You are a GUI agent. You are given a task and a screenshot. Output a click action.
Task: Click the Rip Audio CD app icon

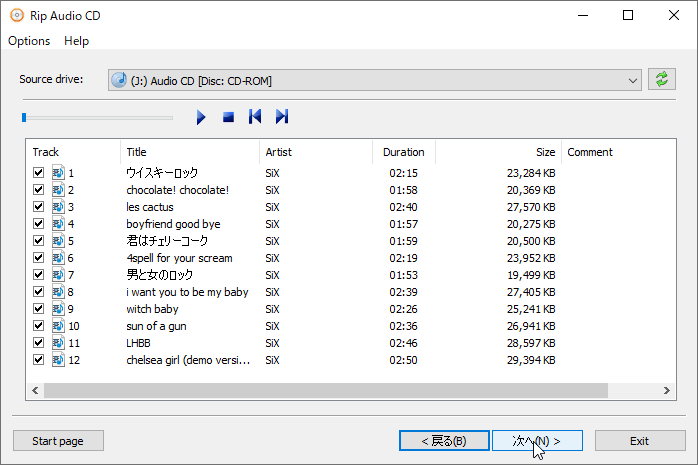[17, 16]
